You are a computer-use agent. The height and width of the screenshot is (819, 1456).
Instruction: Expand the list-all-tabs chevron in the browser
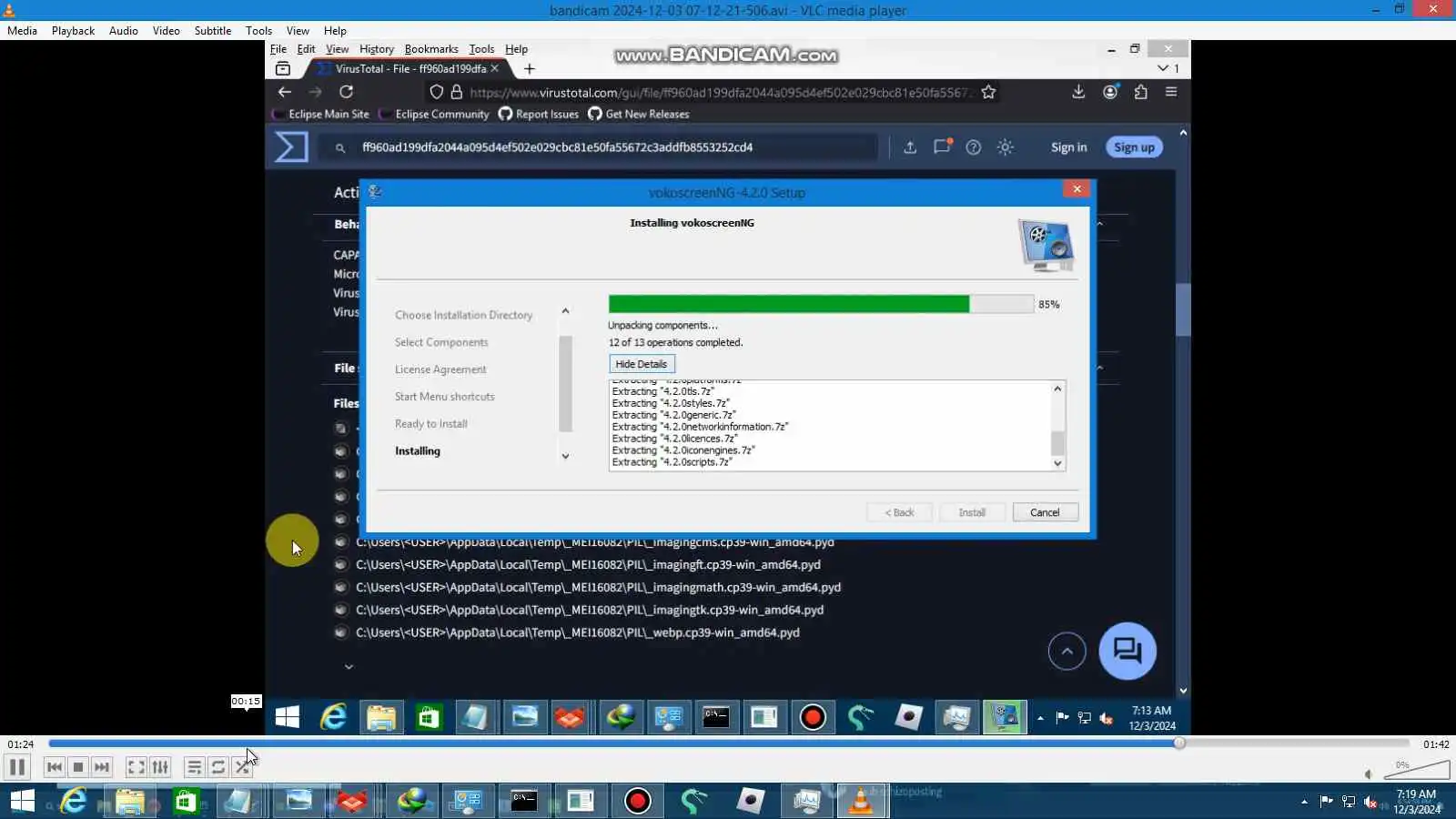click(1163, 68)
